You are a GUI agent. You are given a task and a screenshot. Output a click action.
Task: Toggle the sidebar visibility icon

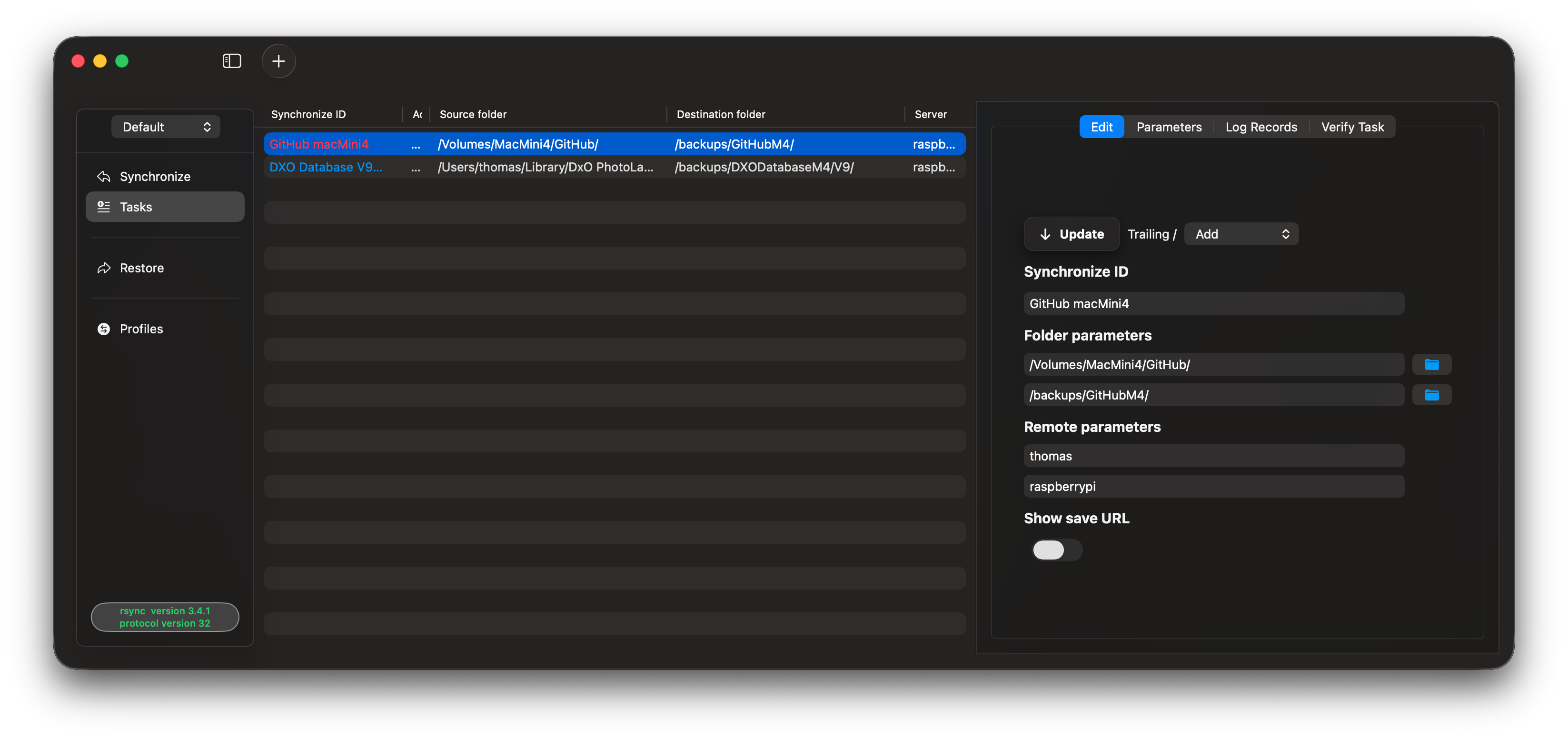tap(232, 61)
